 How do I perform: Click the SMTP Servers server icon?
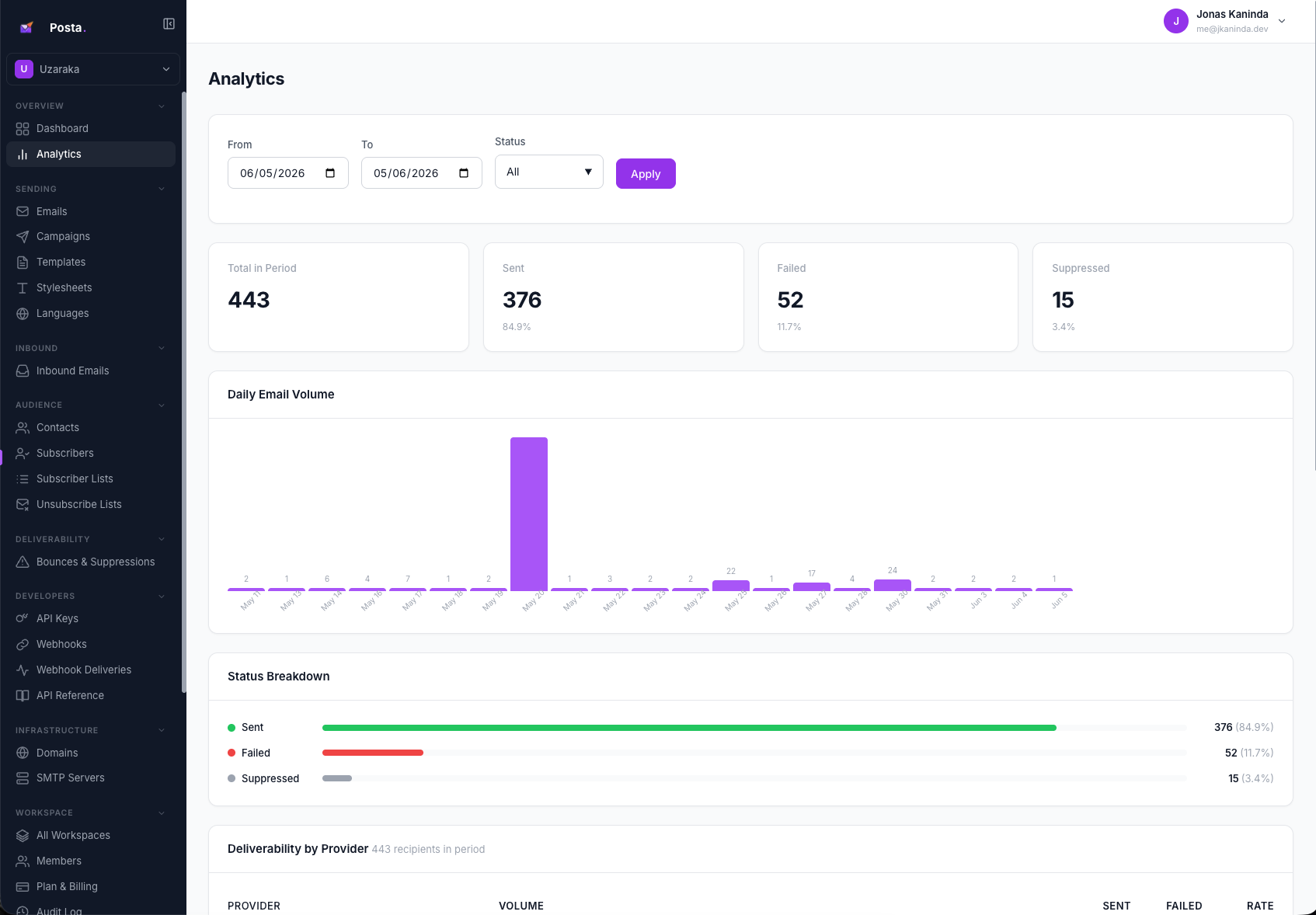click(23, 778)
